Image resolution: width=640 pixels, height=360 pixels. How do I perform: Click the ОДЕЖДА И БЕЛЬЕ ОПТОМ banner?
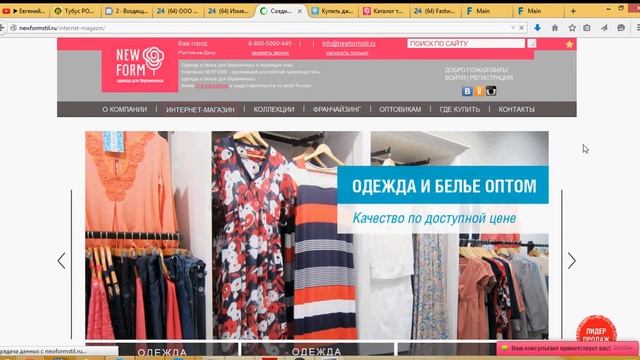tap(444, 186)
